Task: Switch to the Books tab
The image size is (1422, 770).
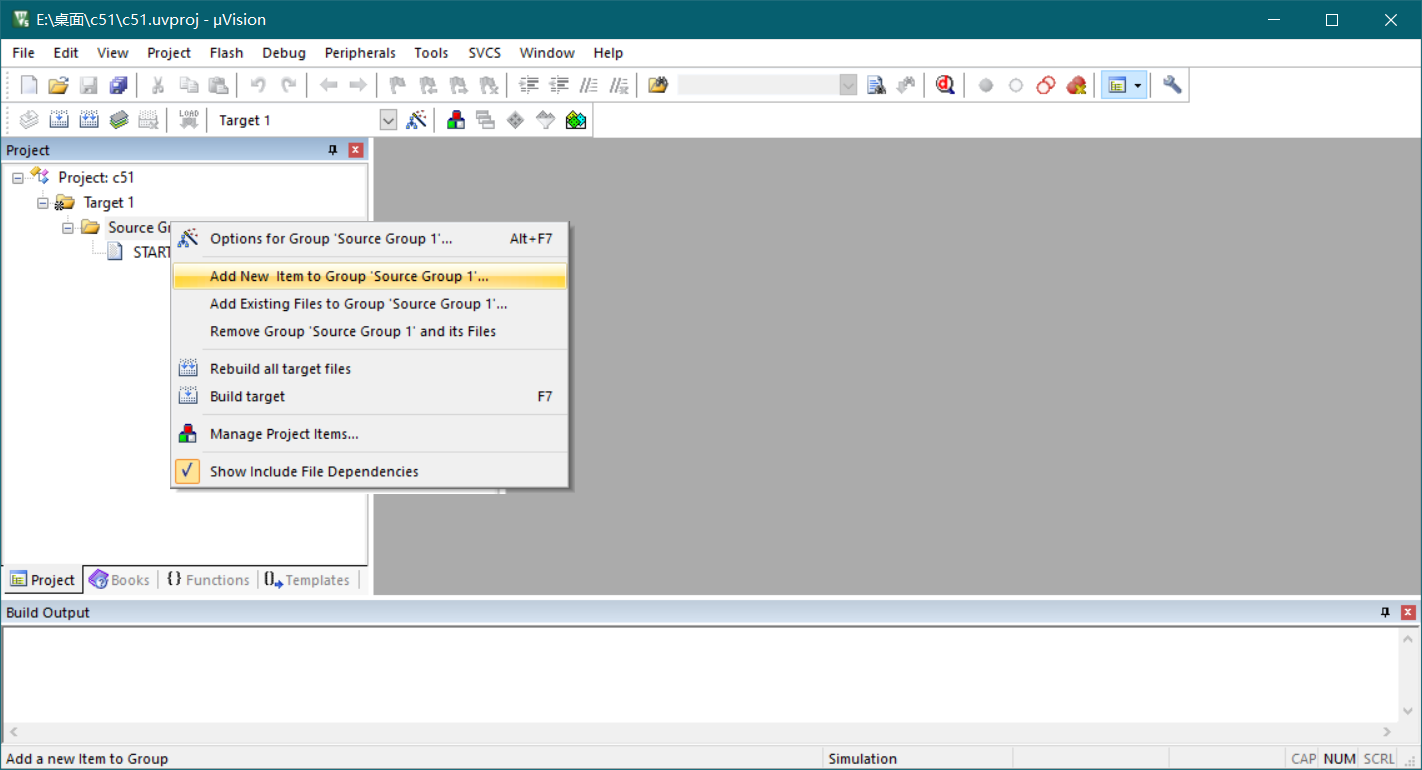Action: (119, 580)
